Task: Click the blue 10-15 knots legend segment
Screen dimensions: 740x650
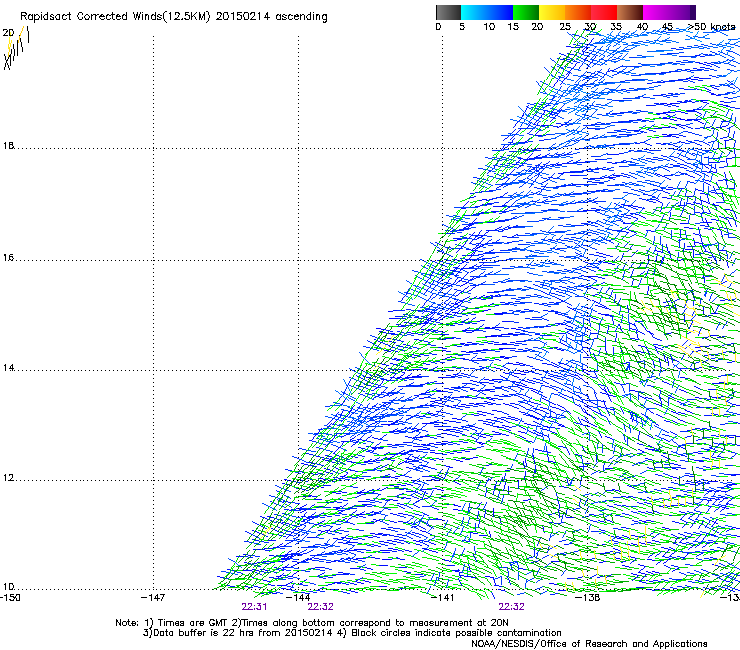Action: pos(500,12)
